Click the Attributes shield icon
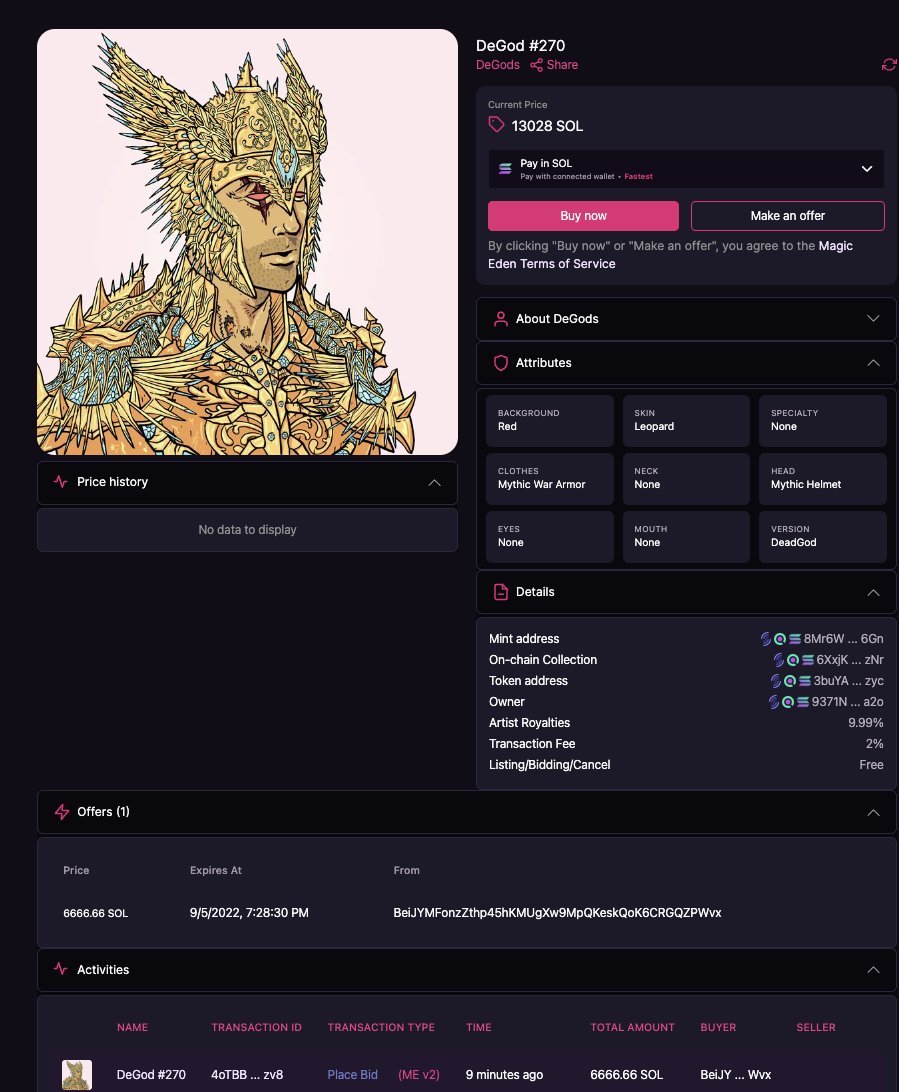This screenshot has width=899, height=1092. 500,363
